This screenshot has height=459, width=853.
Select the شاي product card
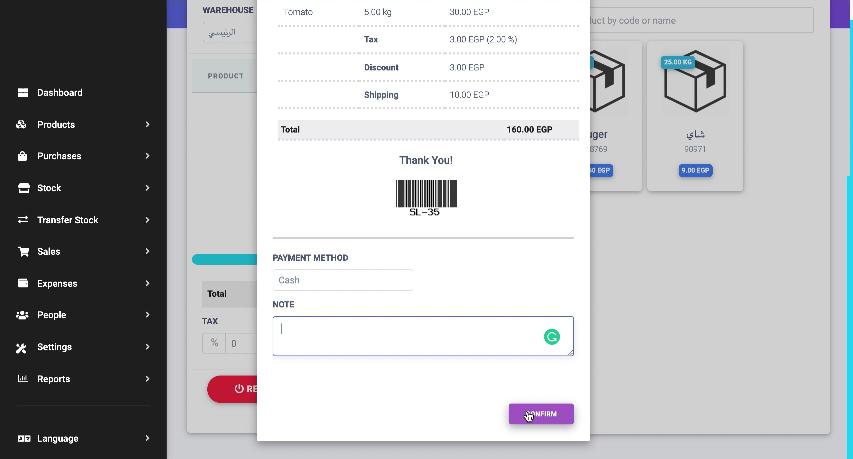point(695,115)
